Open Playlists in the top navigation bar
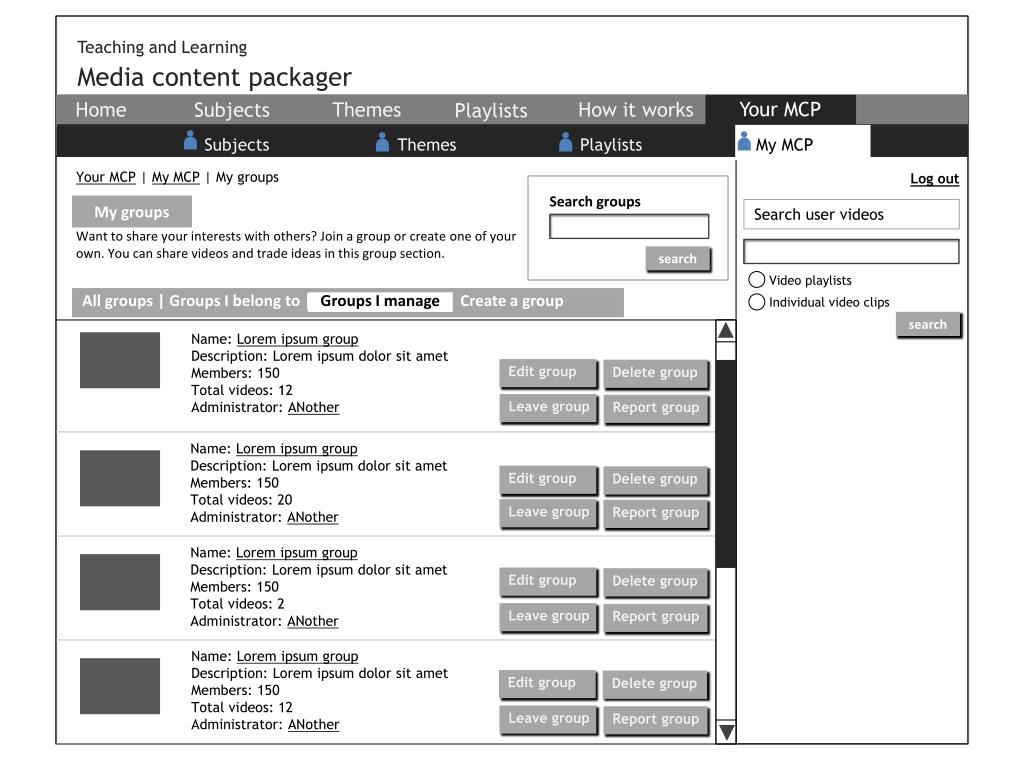The image size is (1024, 768). [490, 110]
